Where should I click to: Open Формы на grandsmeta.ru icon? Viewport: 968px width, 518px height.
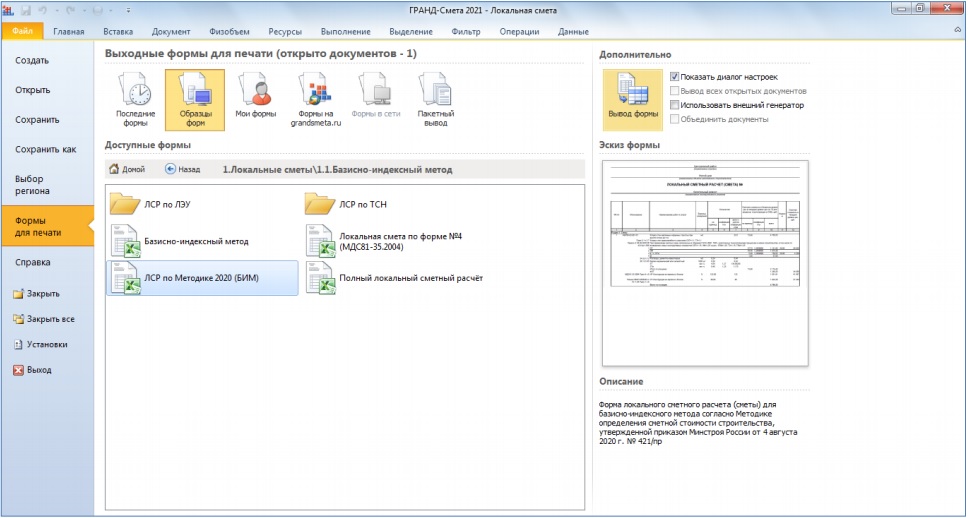tap(315, 100)
